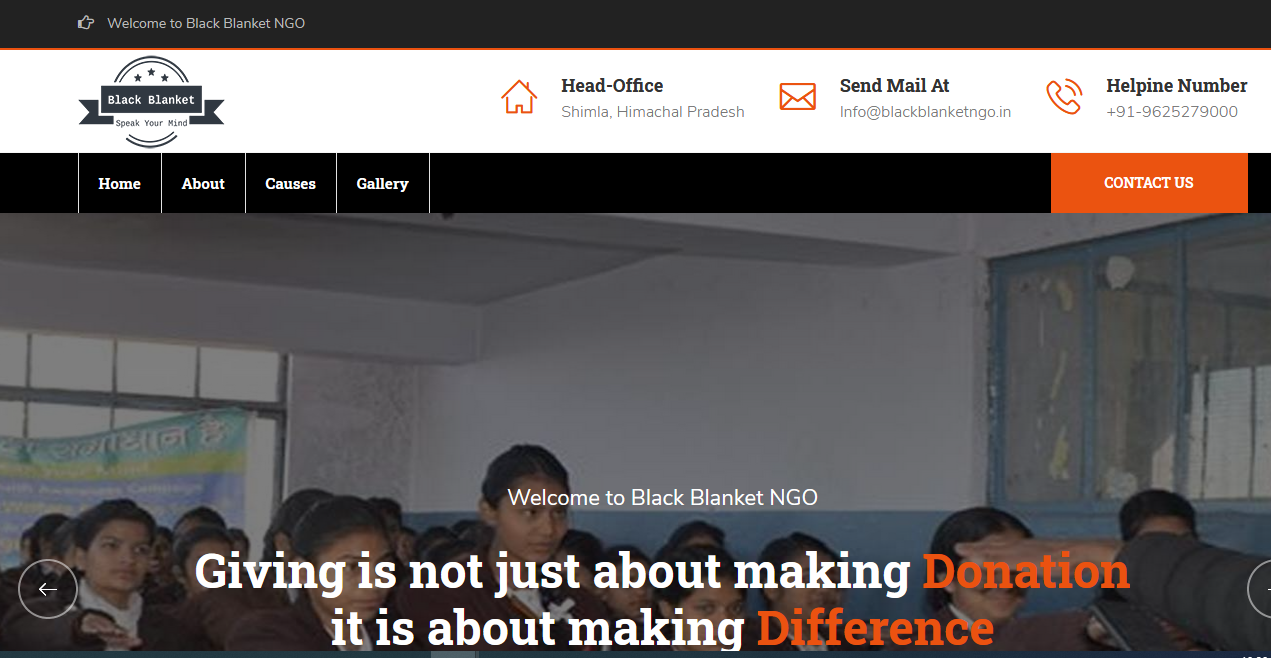Click the orange CONTACT US button
The width and height of the screenshot is (1271, 658).
tap(1149, 183)
